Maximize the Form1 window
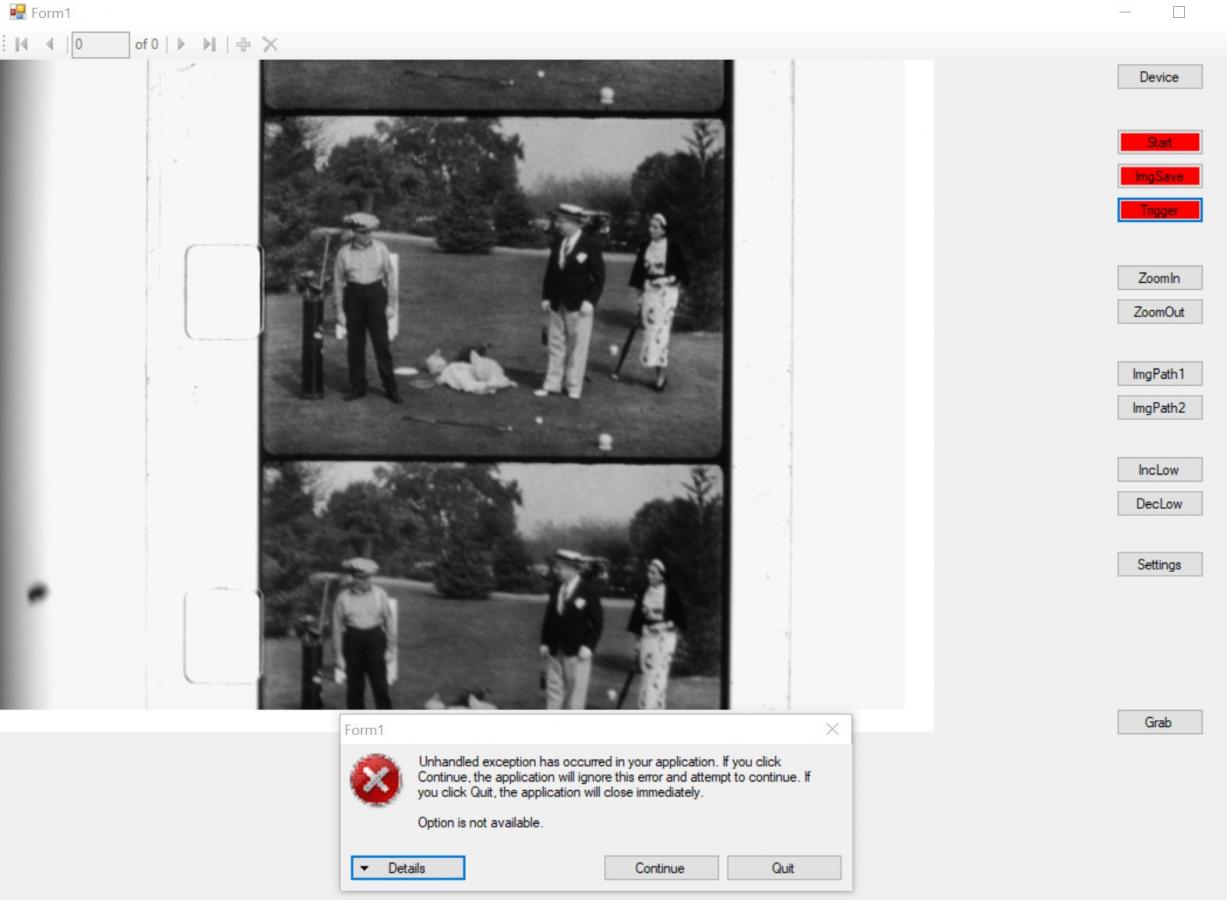 coord(1179,12)
